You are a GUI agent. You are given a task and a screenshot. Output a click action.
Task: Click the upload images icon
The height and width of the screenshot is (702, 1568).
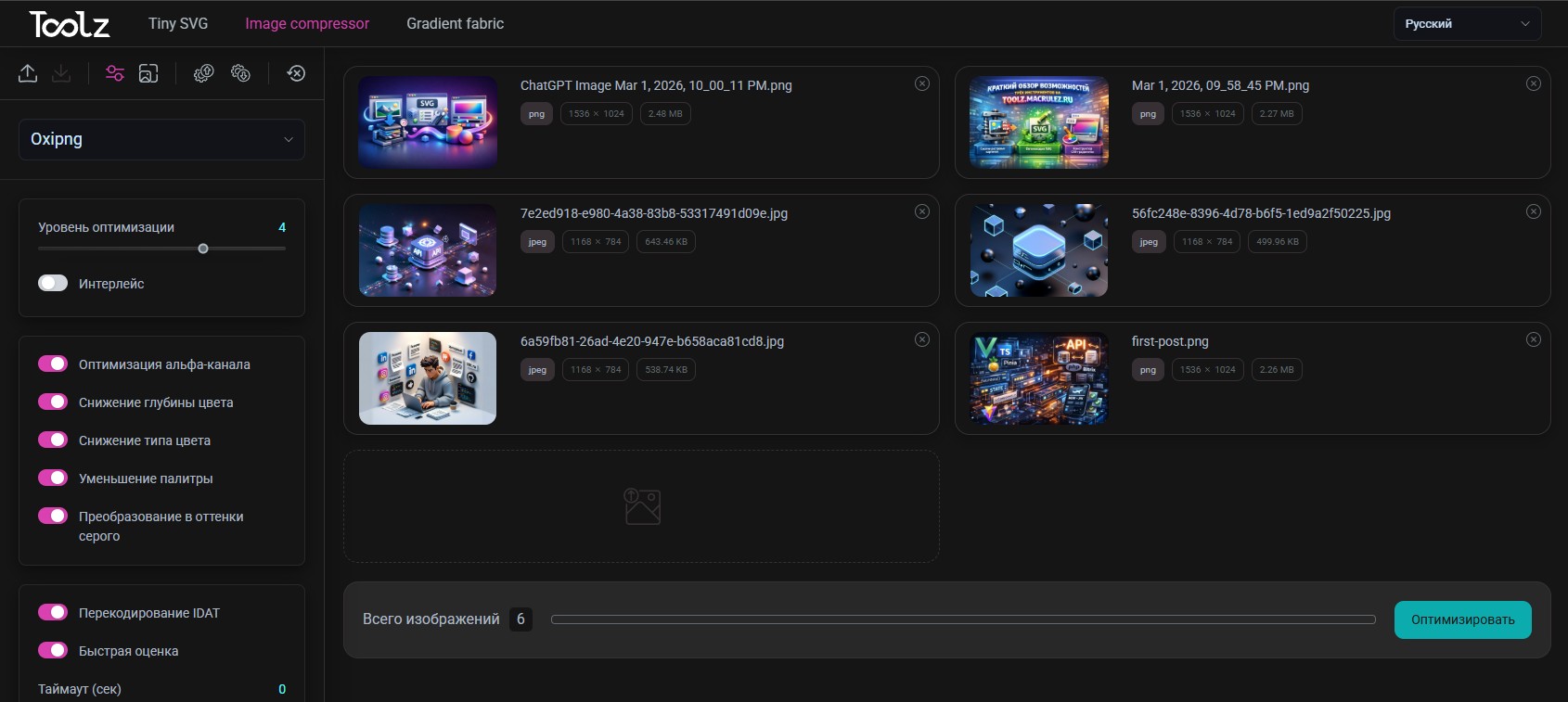pos(28,73)
